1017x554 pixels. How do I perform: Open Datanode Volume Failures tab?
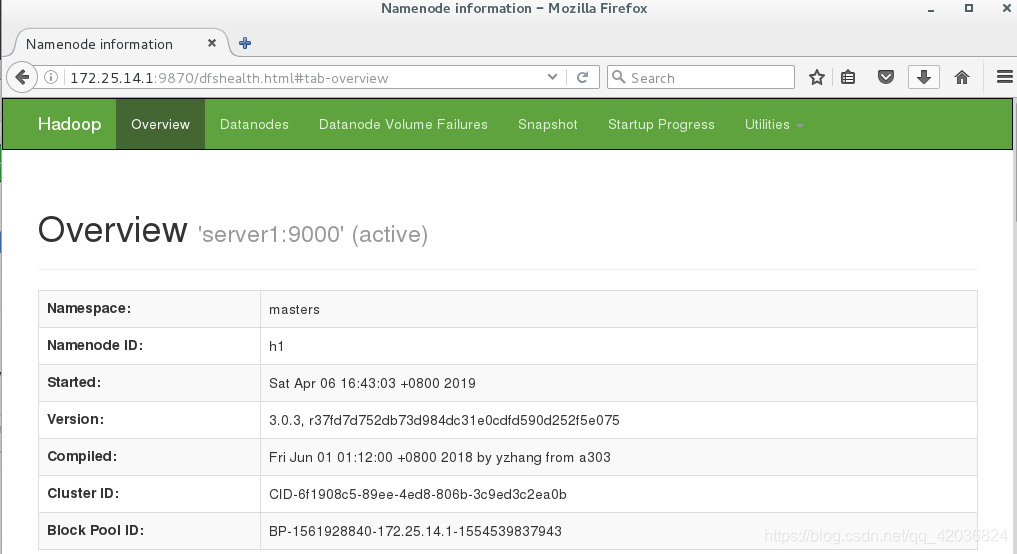point(403,125)
